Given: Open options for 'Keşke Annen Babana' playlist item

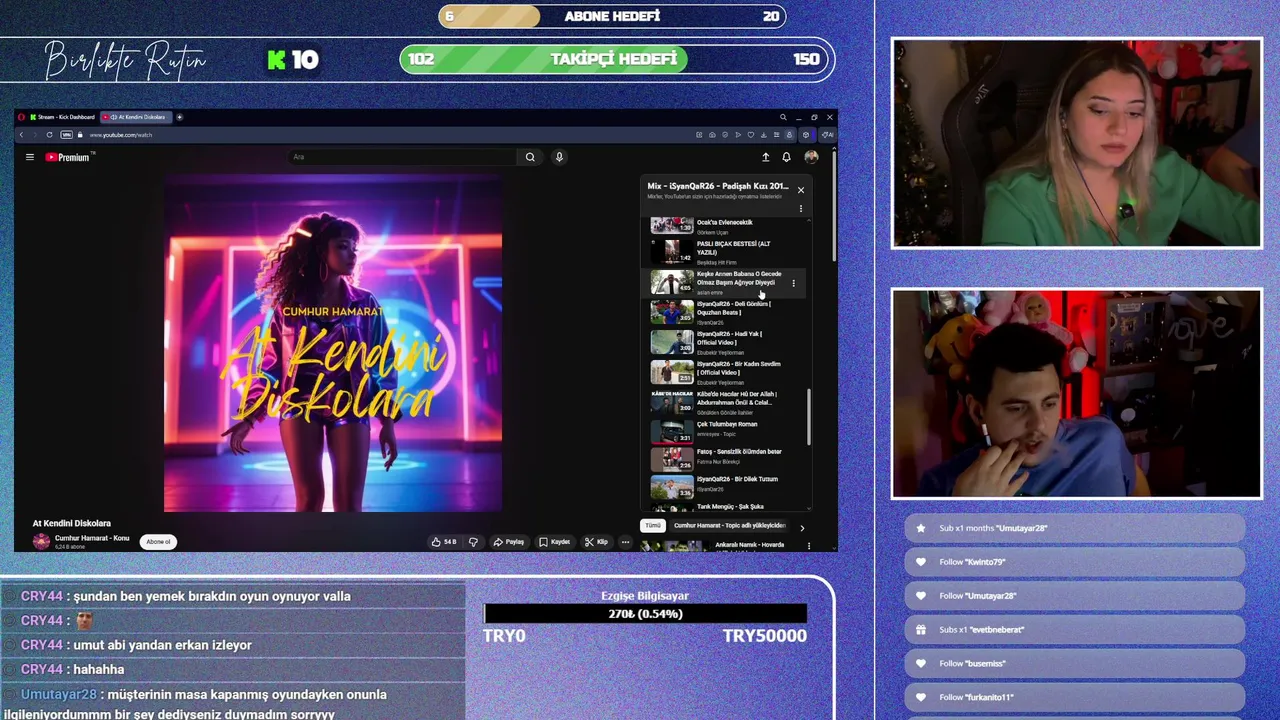Looking at the screenshot, I should click(x=793, y=283).
